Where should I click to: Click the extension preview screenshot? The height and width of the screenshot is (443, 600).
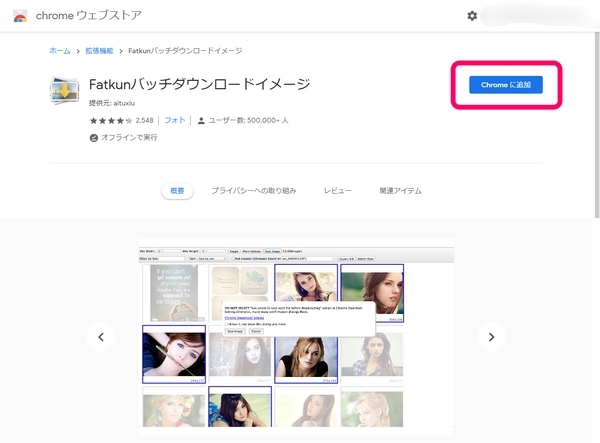point(296,337)
